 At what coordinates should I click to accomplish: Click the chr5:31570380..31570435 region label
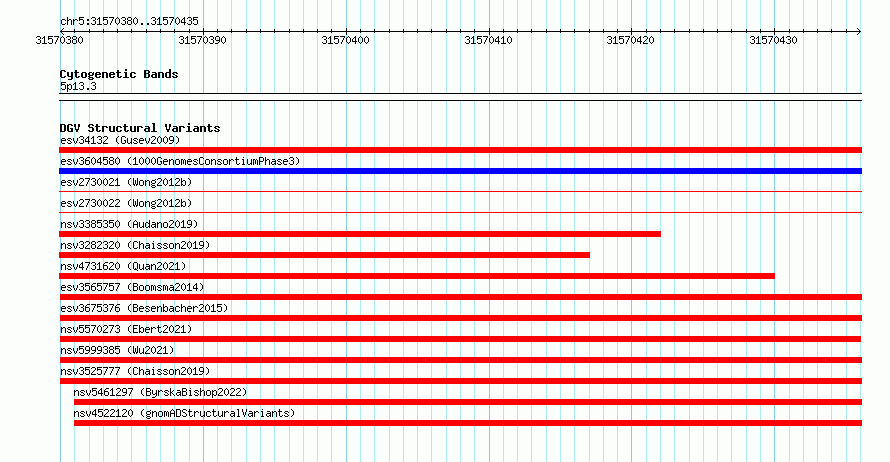129,21
